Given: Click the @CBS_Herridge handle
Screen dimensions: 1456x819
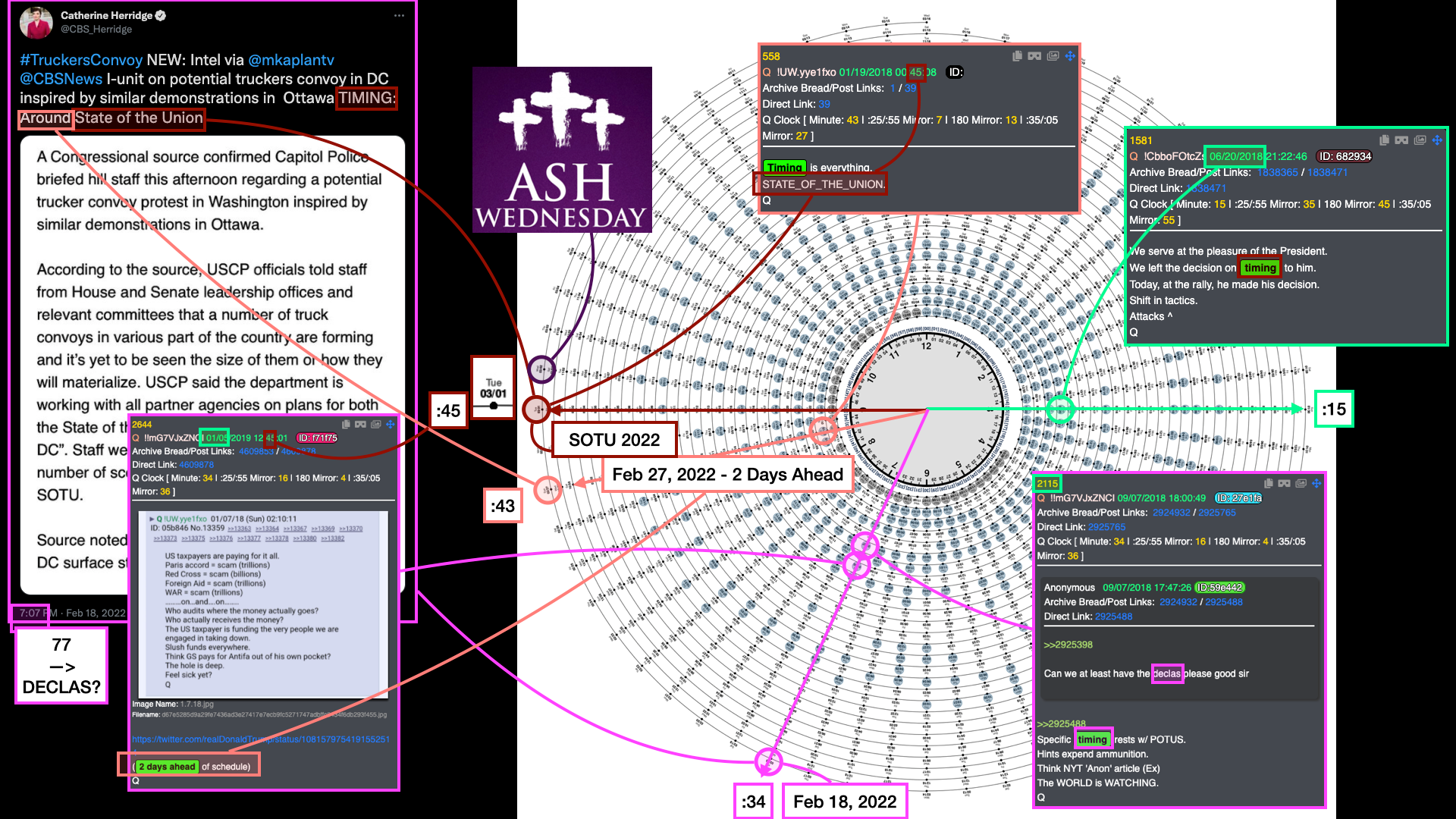Looking at the screenshot, I should 96,30.
